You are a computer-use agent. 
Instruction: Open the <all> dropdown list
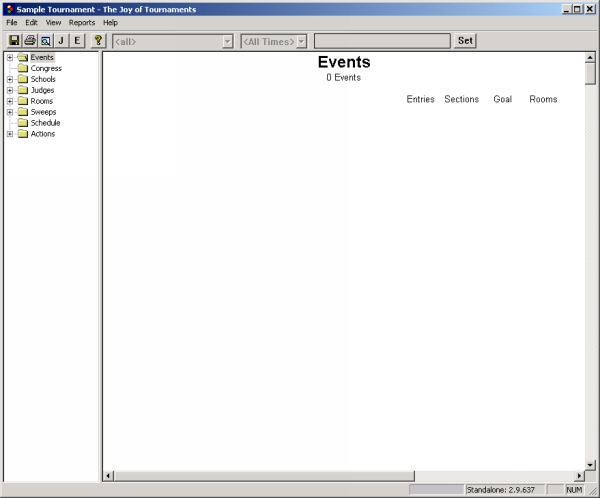tap(228, 41)
